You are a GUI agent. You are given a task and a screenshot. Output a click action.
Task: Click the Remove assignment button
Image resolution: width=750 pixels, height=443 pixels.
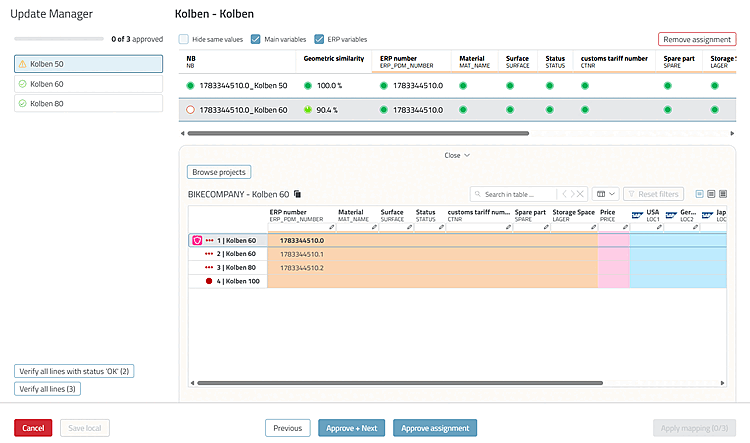(x=697, y=39)
